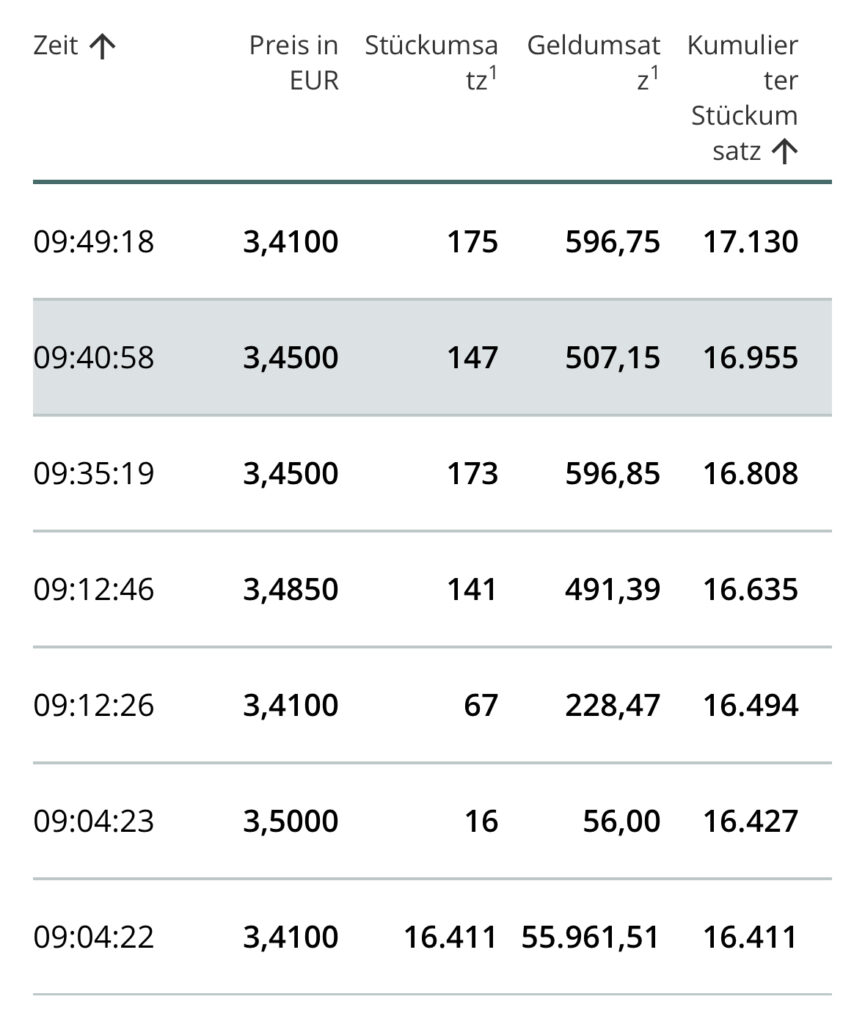This screenshot has height=1024, width=865.
Task: Select the 09:04:22 time entry
Action: [94, 937]
